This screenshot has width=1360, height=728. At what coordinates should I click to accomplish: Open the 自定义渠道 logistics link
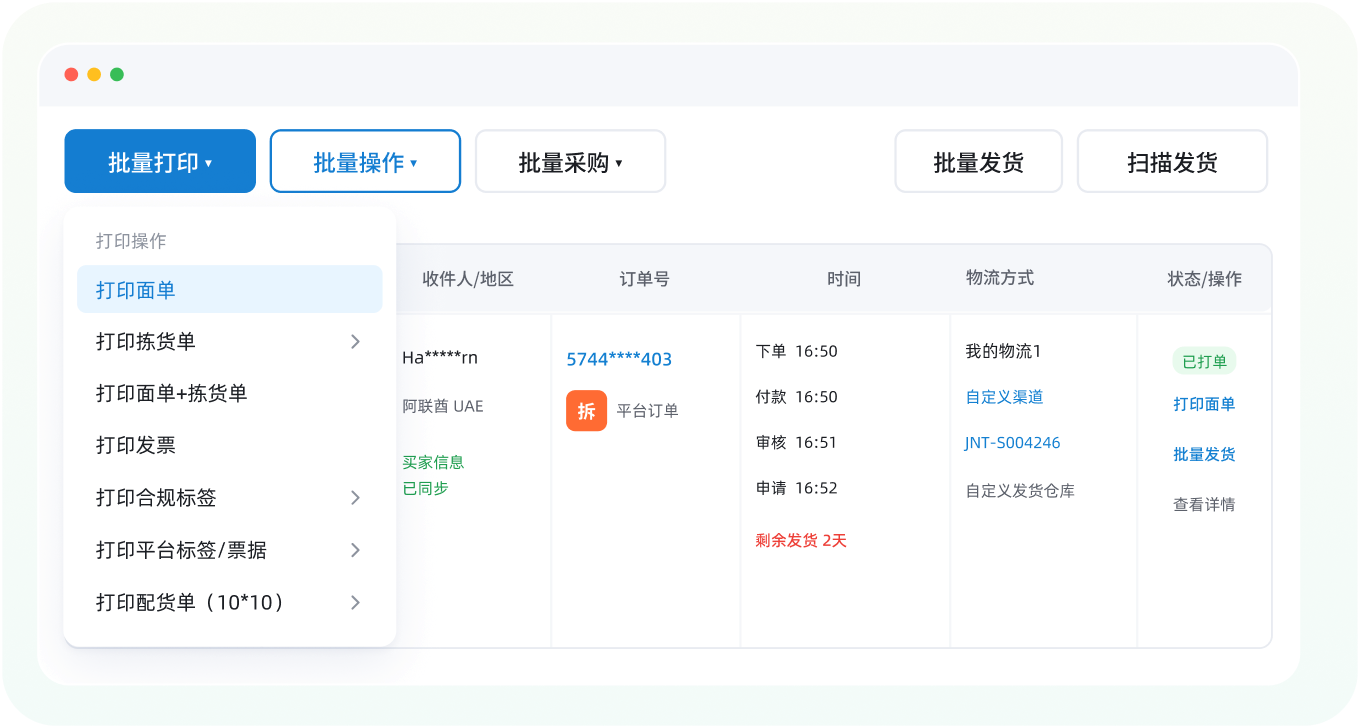[x=1004, y=397]
